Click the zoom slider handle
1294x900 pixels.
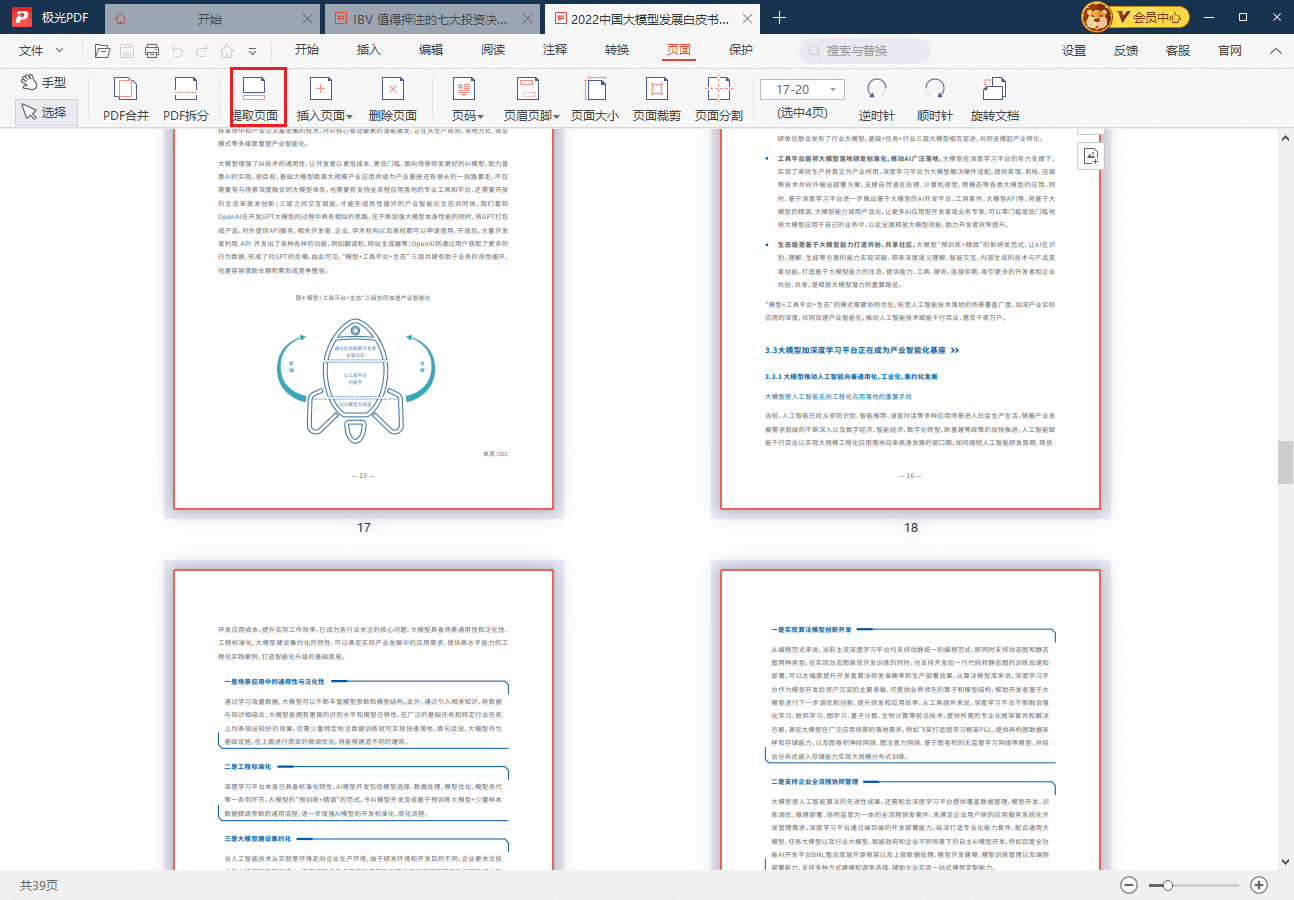click(1167, 885)
